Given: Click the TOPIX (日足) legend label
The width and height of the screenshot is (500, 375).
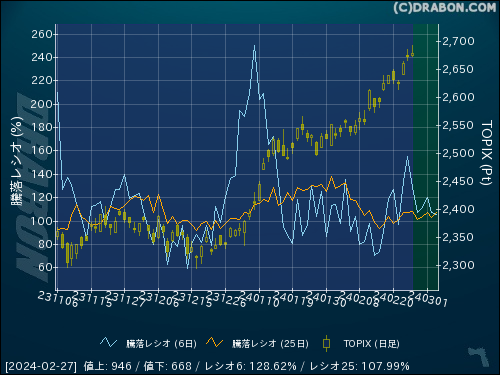Looking at the screenshot, I should point(371,343).
